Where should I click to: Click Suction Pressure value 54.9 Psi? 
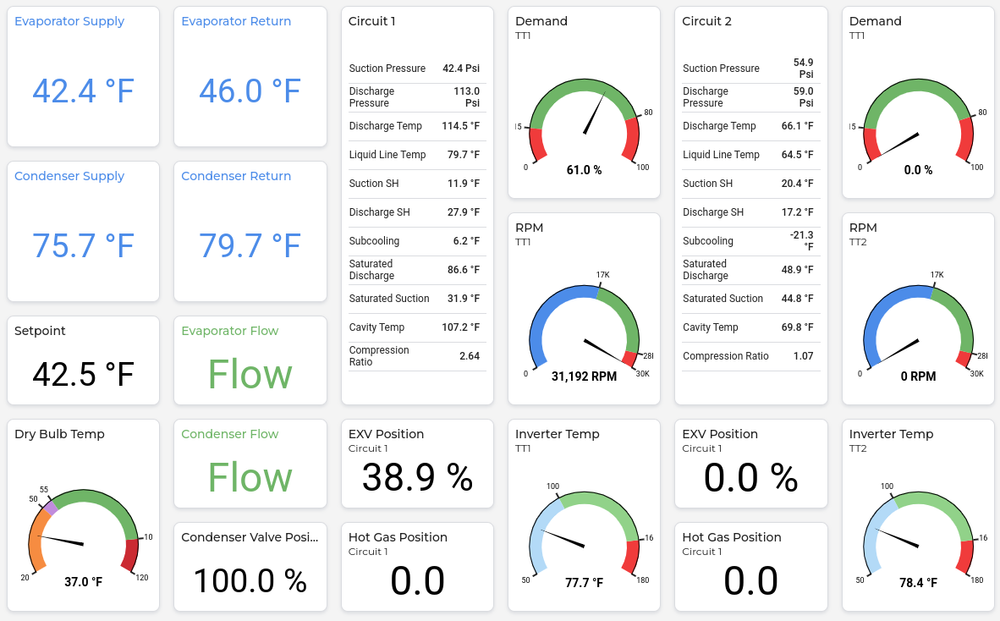pos(804,68)
